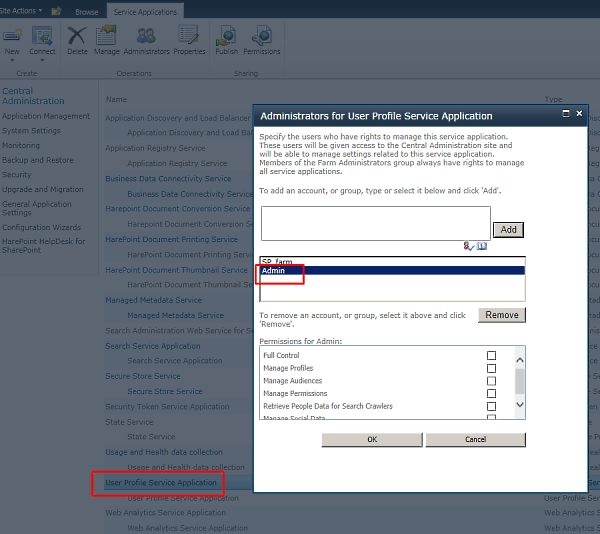This screenshot has width=600, height=534.
Task: Open Security in sidebar
Action: coord(16,174)
